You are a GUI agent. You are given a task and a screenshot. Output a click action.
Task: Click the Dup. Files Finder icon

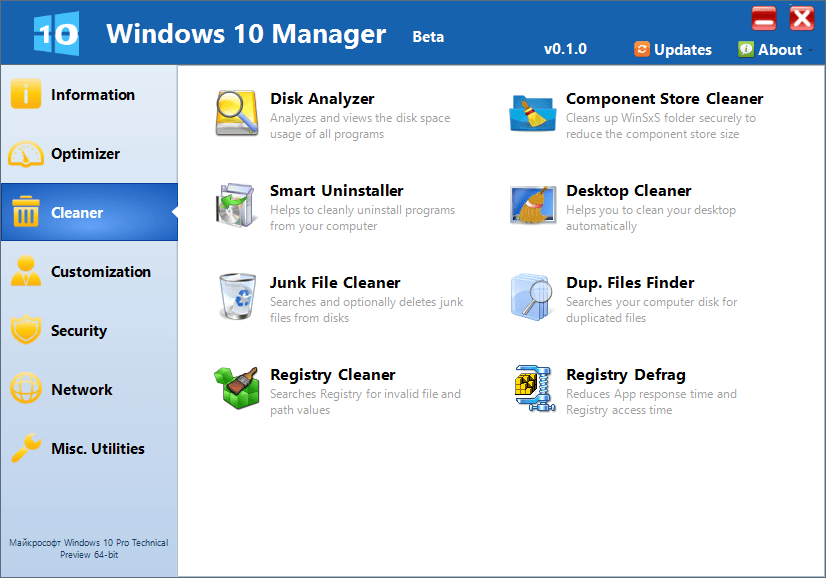(533, 297)
